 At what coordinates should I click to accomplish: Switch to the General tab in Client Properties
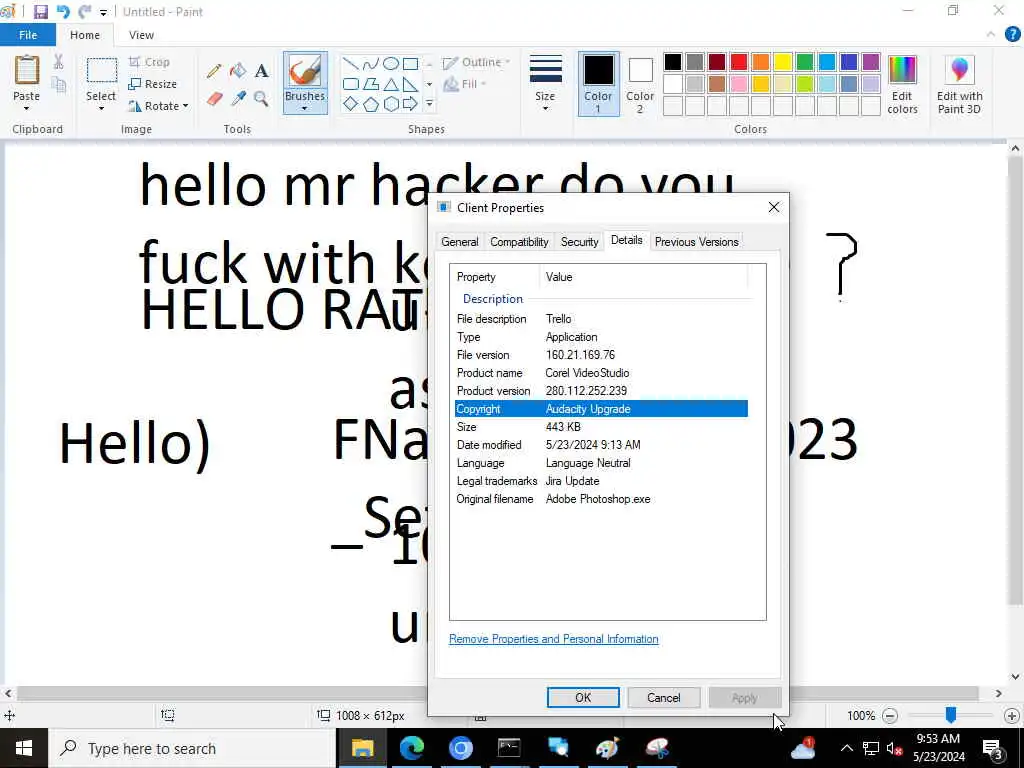[460, 242]
